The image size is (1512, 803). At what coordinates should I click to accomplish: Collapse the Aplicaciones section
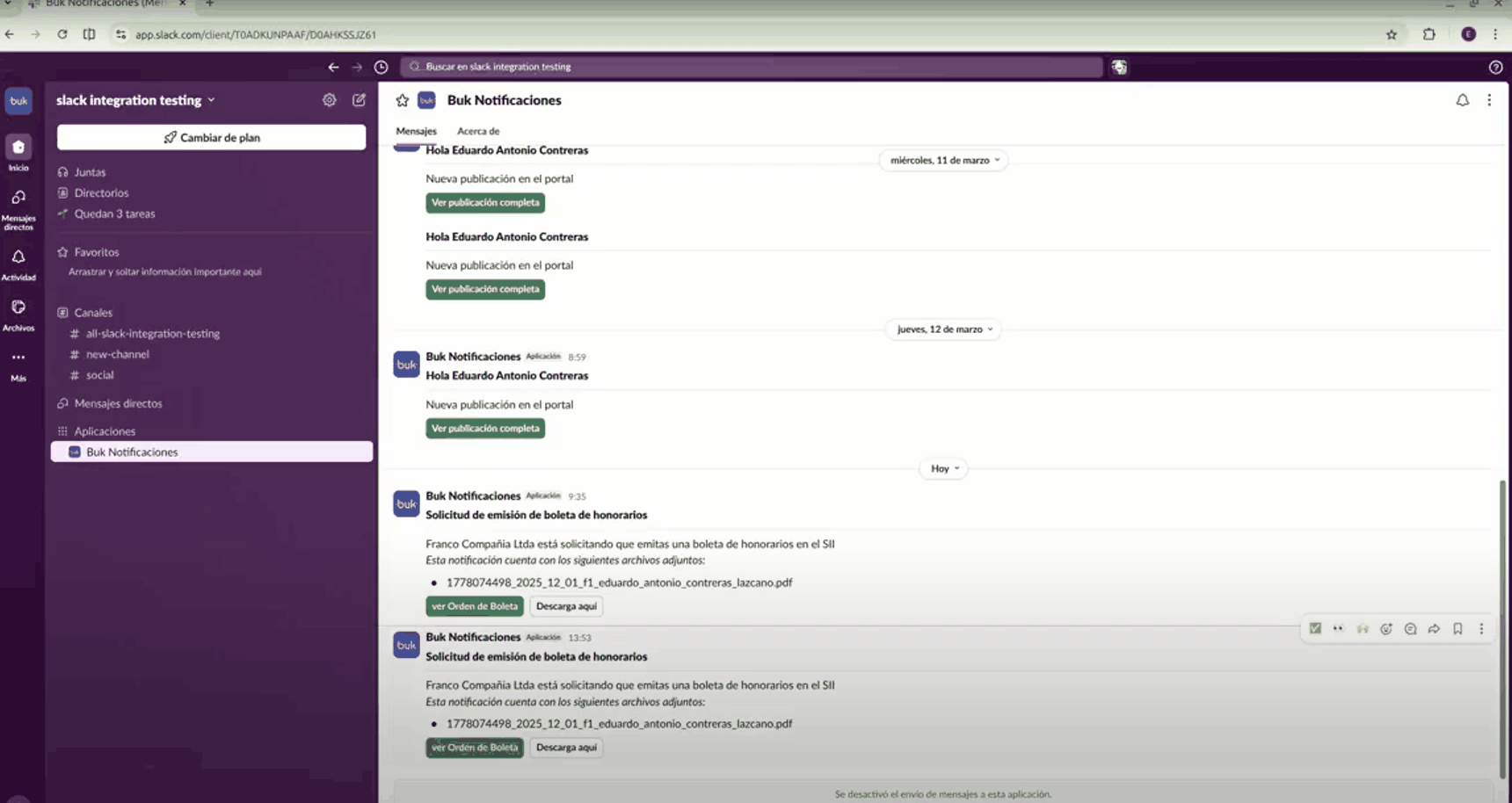pos(105,430)
